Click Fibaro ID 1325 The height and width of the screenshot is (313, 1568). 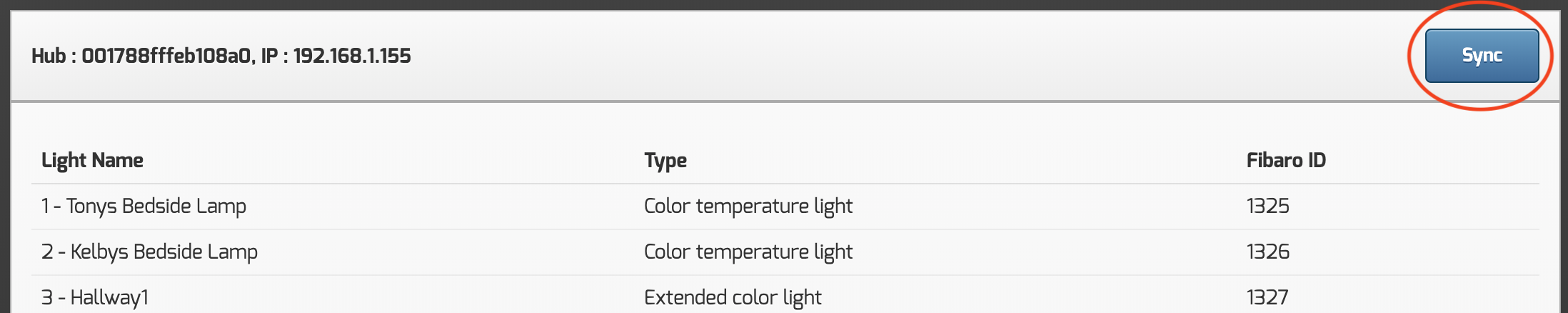click(1267, 207)
